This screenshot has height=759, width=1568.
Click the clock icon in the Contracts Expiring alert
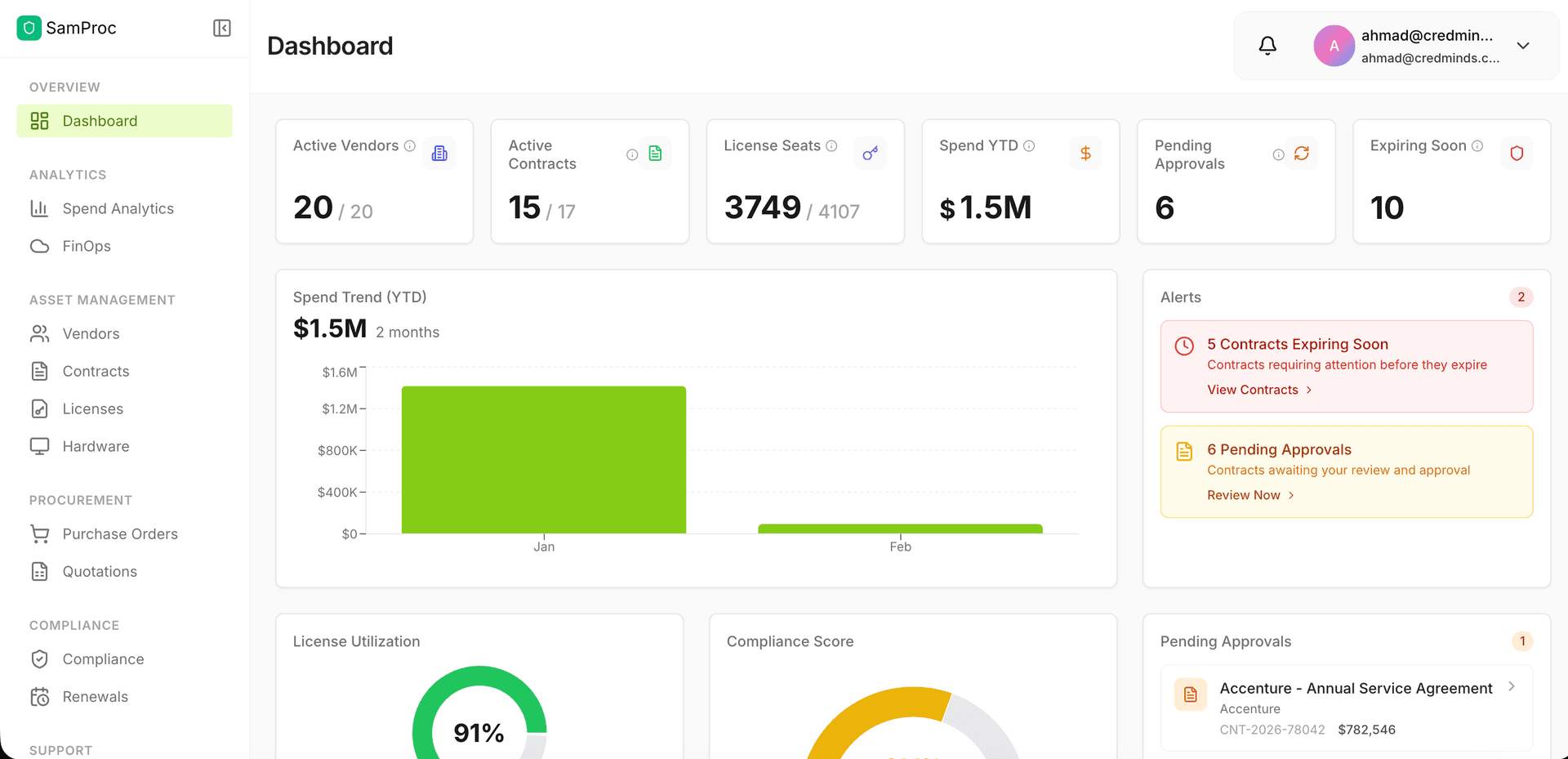coord(1184,346)
